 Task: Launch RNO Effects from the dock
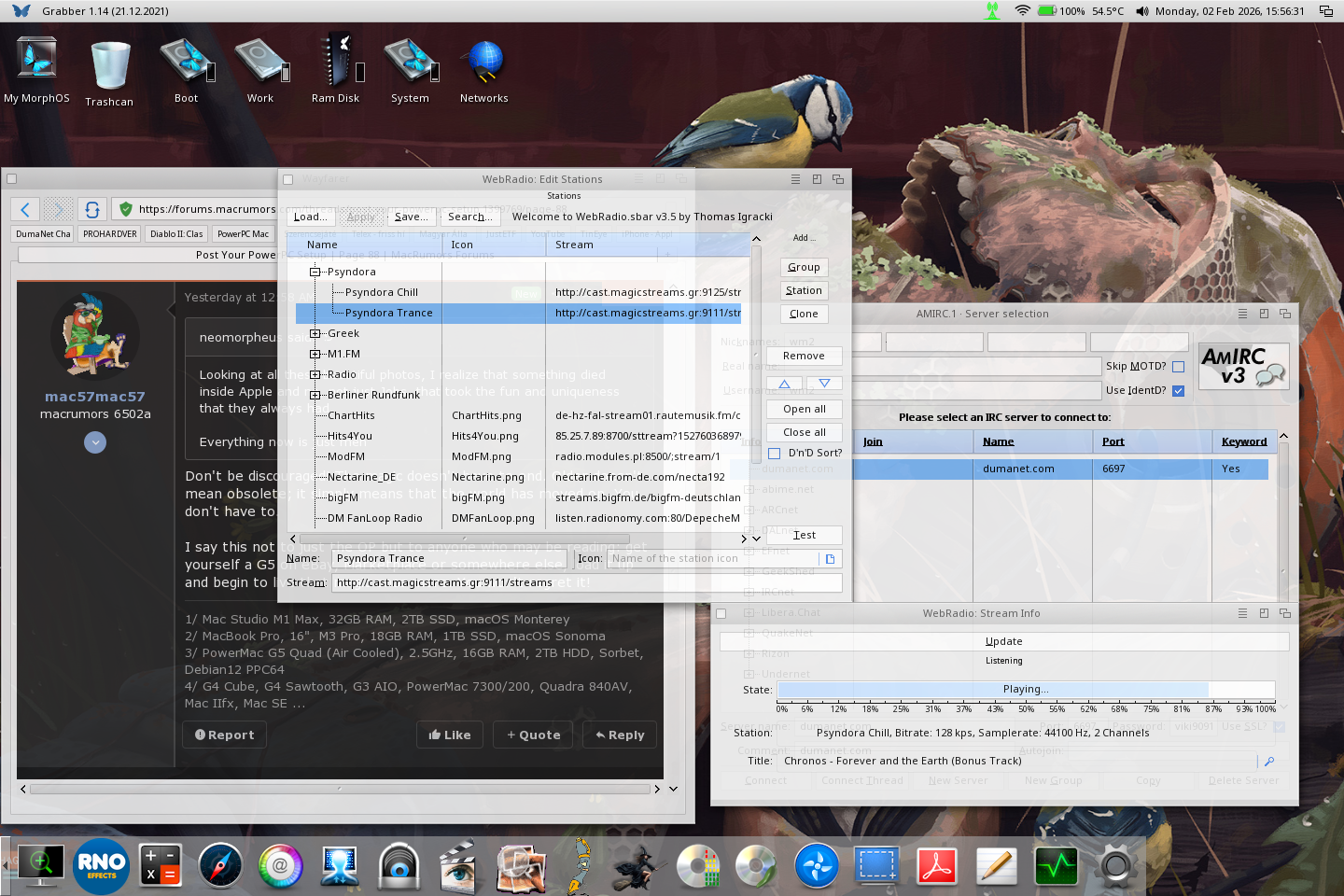(x=102, y=866)
